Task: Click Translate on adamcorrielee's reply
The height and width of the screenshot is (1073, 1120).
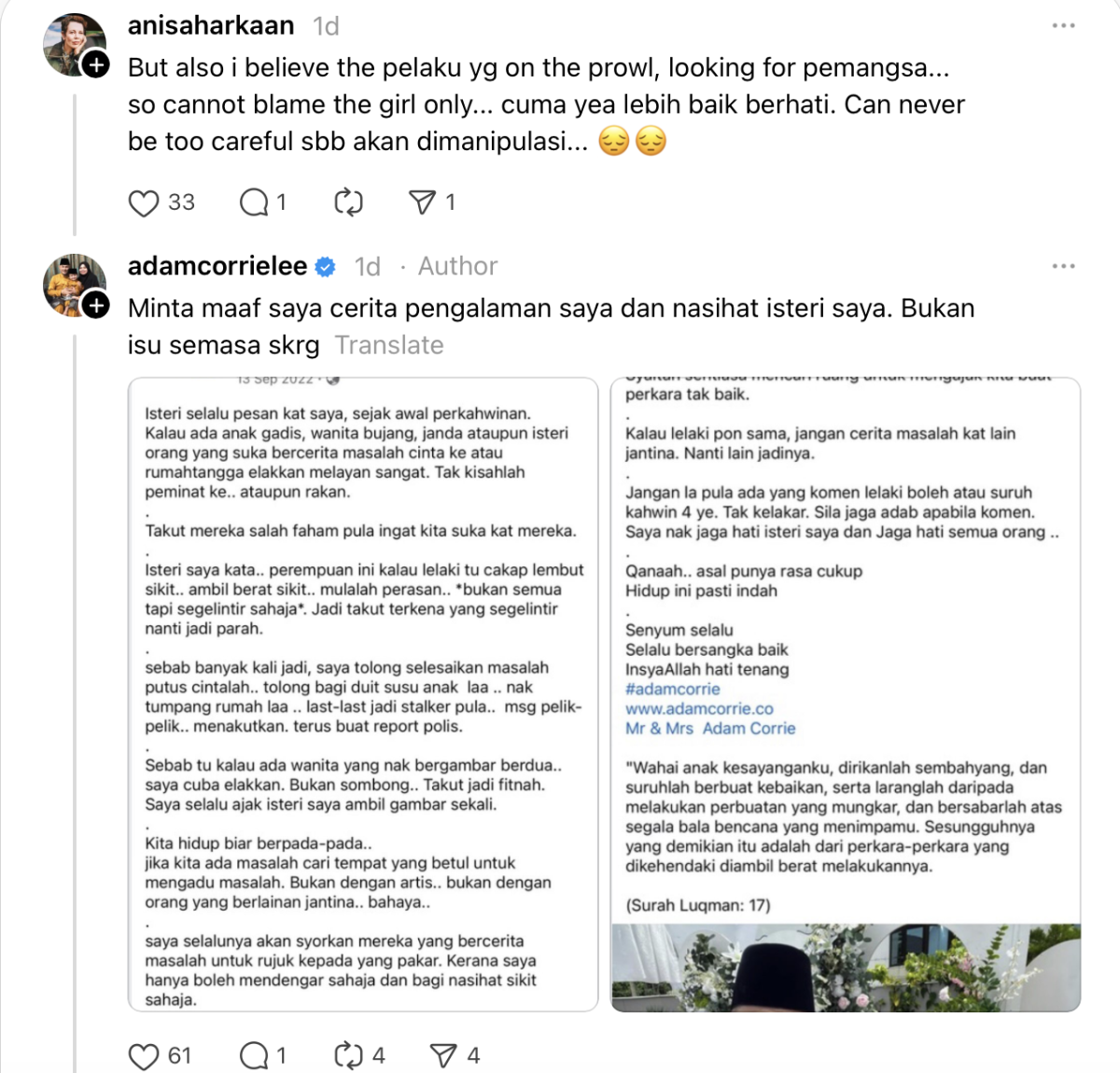Action: pyautogui.click(x=389, y=345)
